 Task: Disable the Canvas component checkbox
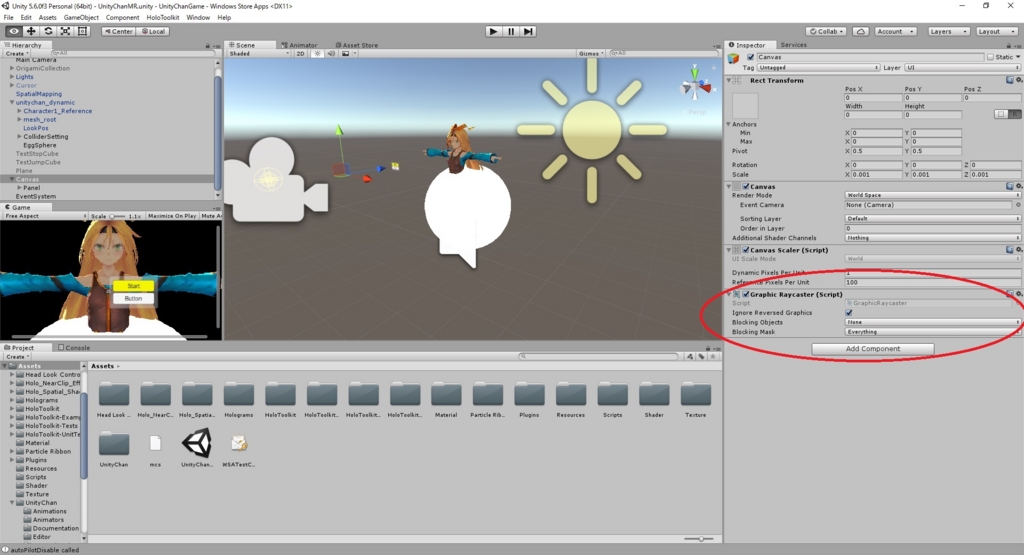point(746,187)
